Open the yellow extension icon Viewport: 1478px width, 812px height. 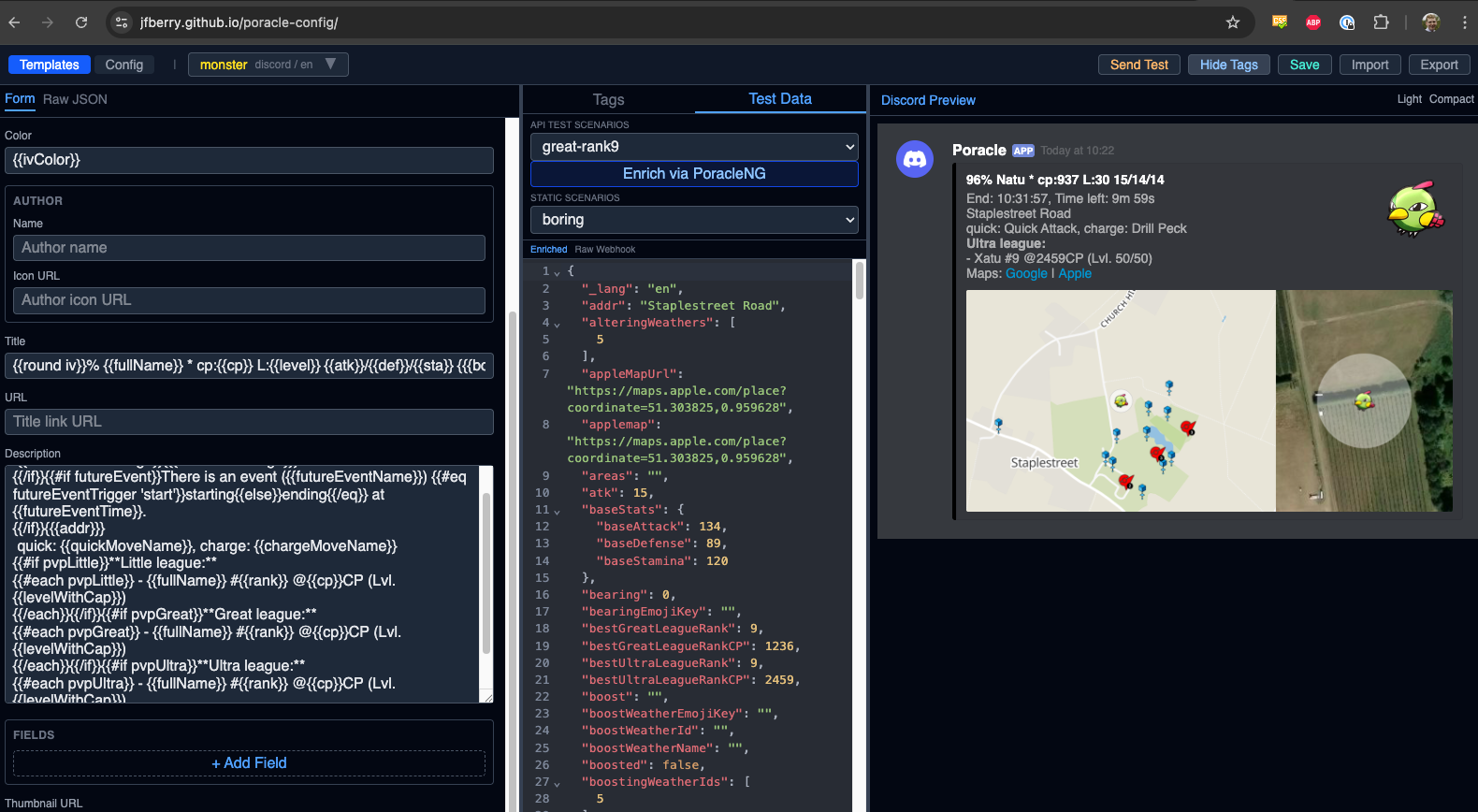(1280, 22)
